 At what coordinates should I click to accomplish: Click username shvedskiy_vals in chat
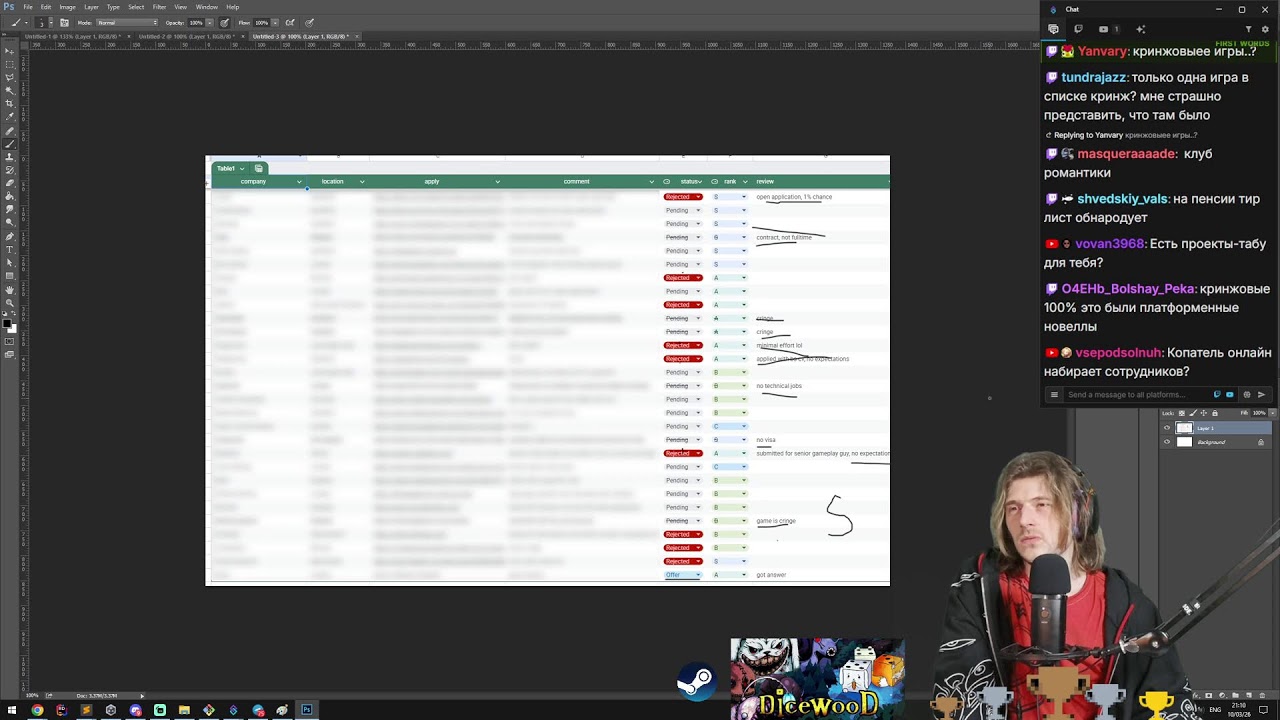(1122, 199)
